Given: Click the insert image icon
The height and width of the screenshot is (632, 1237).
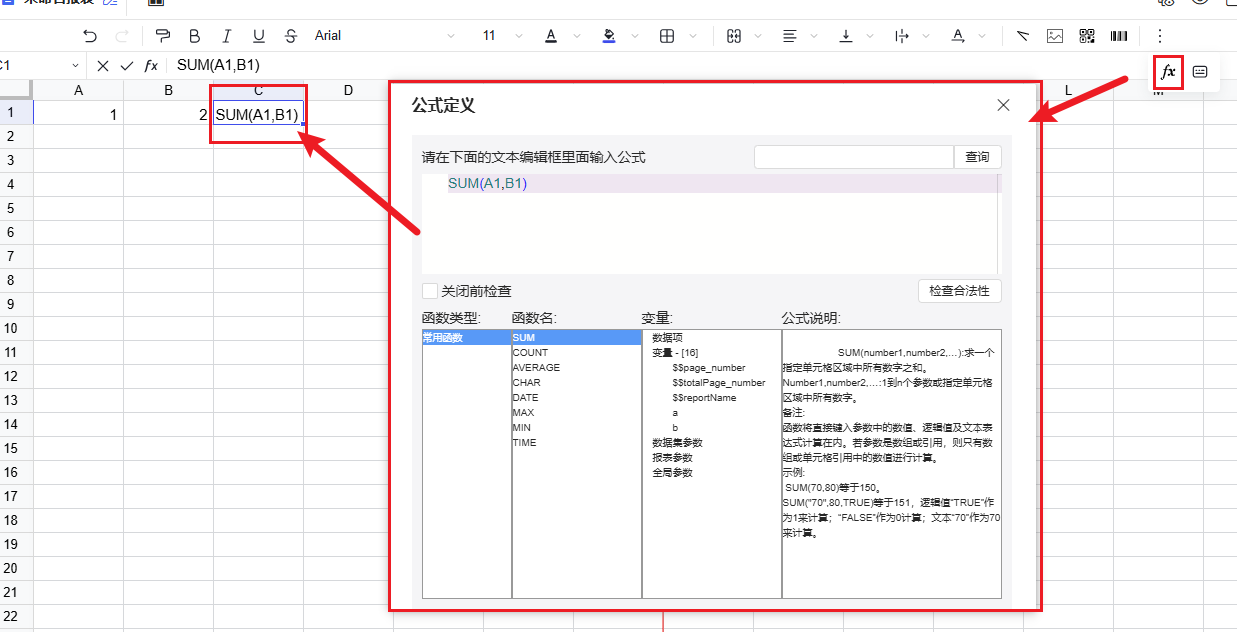Looking at the screenshot, I should [1055, 36].
